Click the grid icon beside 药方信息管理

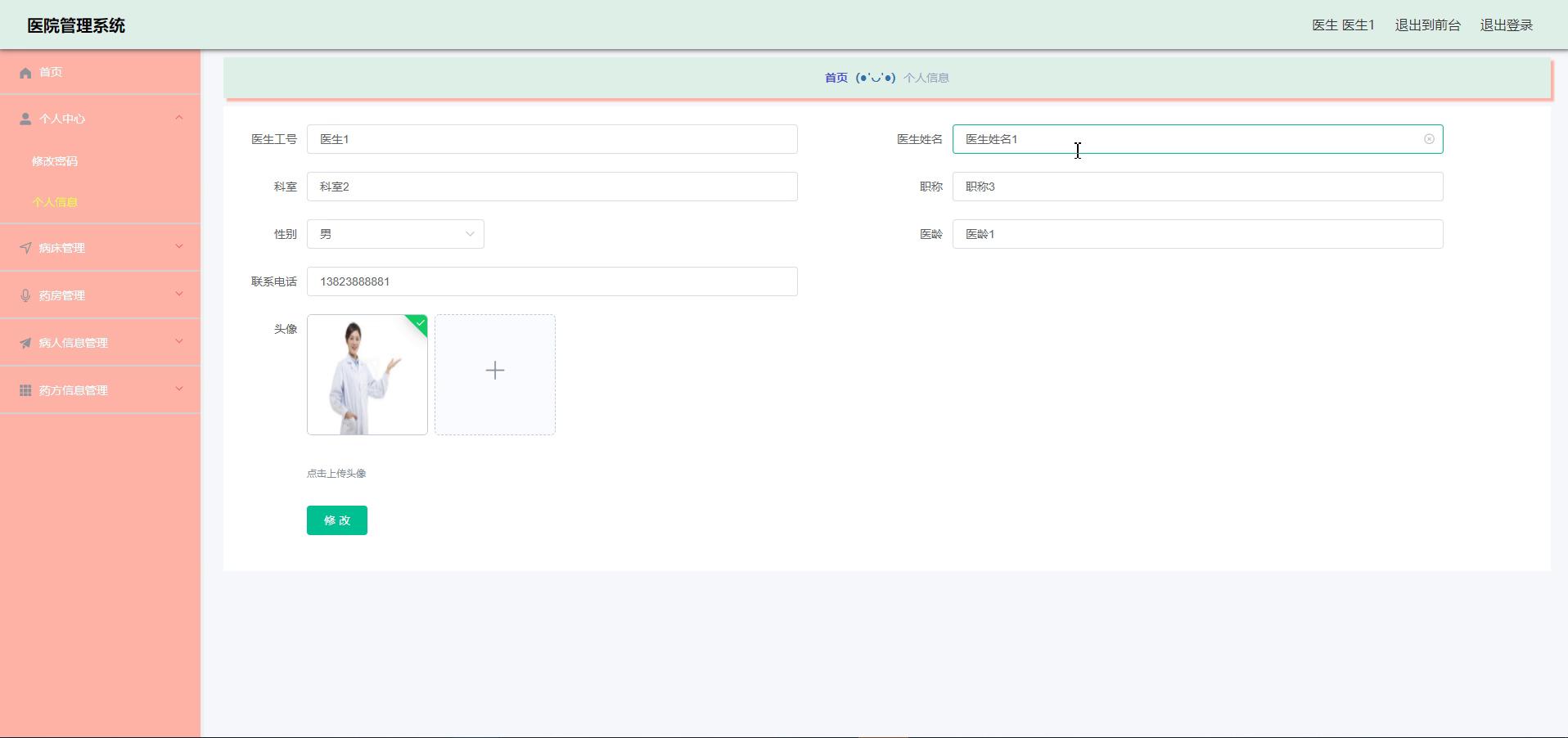[25, 390]
